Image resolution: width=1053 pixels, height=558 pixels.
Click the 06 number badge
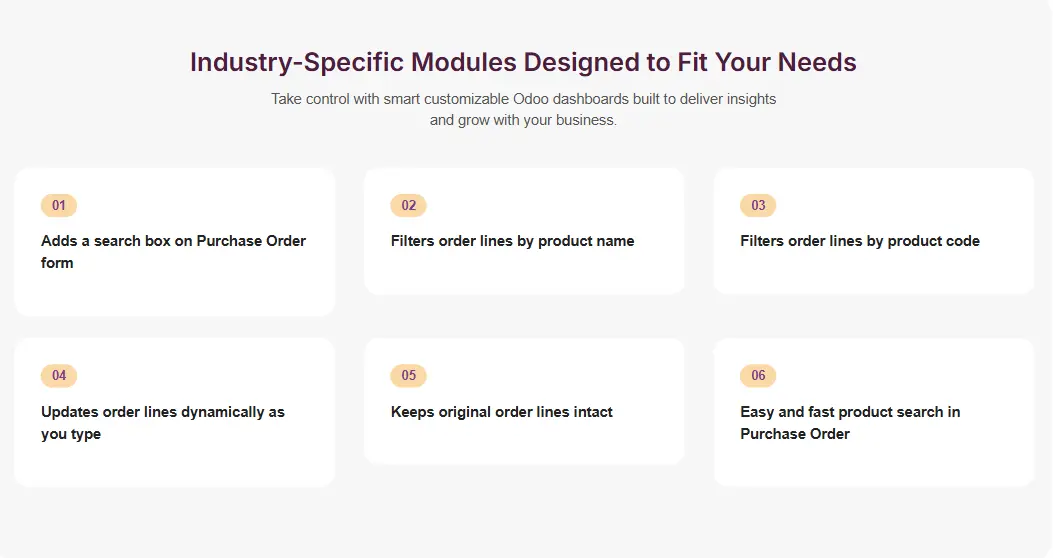(x=758, y=376)
